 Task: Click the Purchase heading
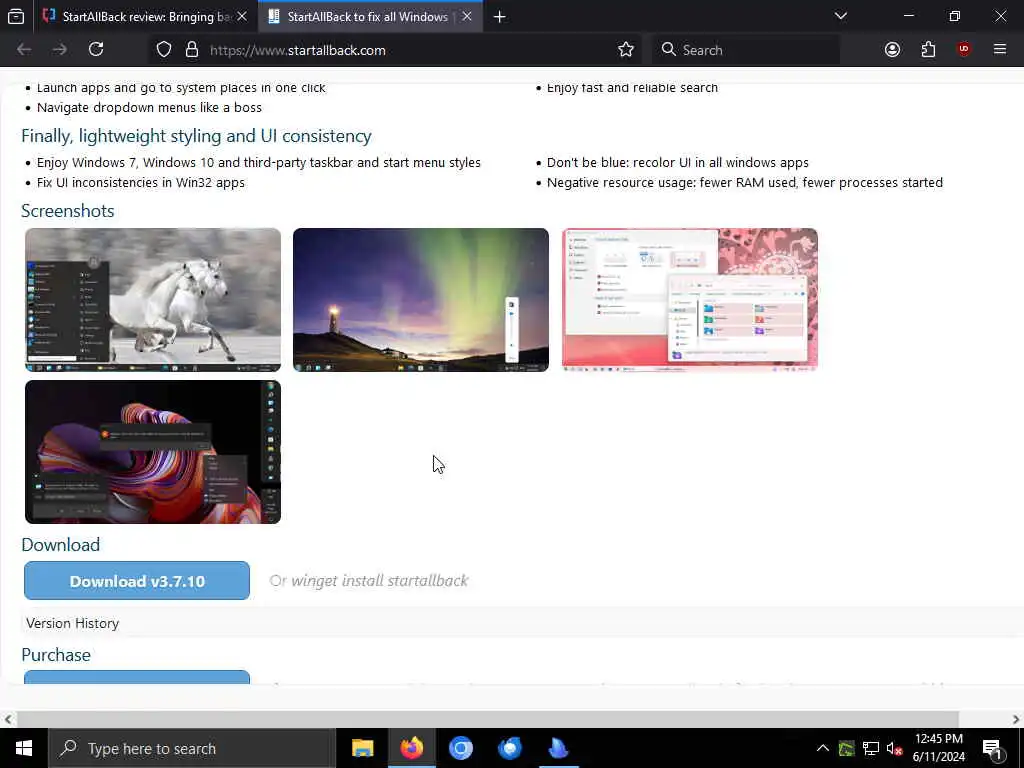tap(56, 654)
